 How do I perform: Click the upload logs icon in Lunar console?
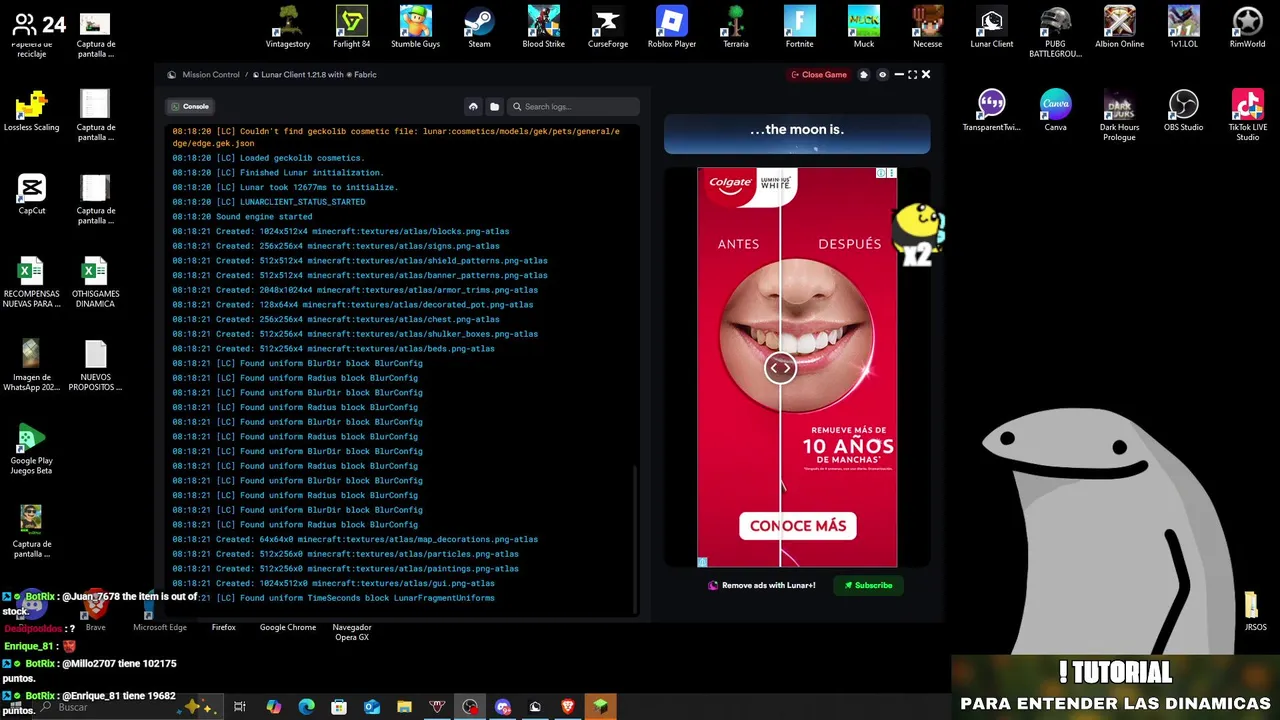473,106
